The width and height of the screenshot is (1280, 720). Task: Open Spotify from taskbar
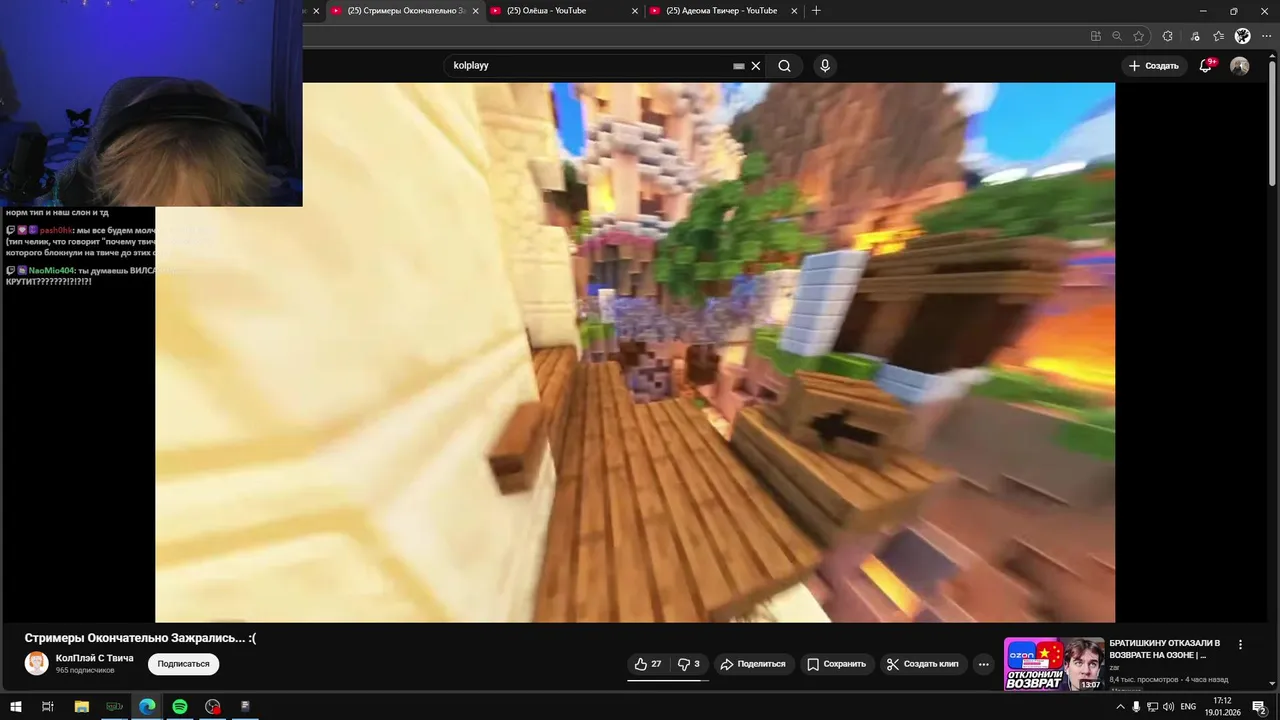click(x=180, y=706)
